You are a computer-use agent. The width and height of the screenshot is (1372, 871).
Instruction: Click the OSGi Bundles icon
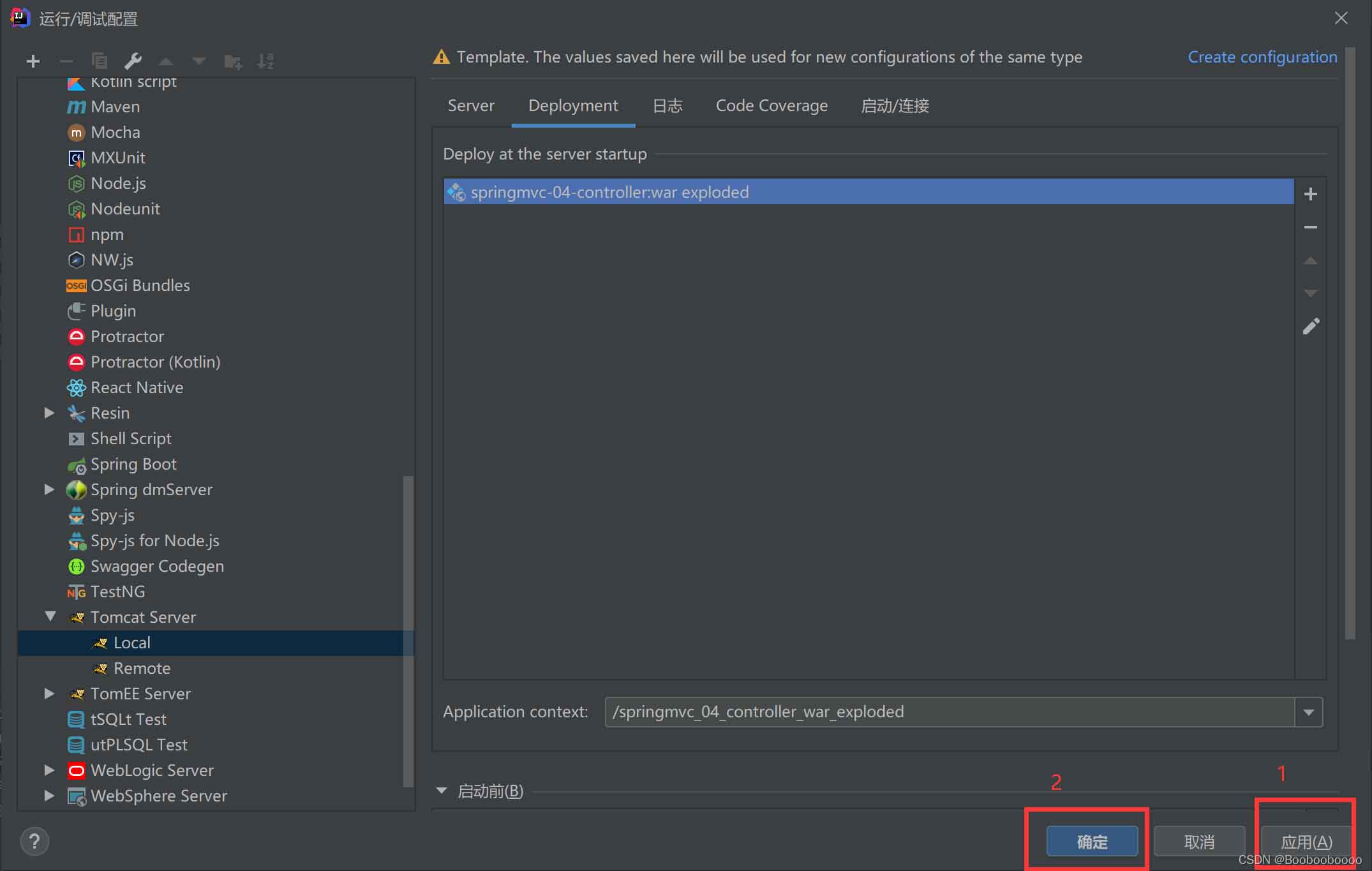tap(76, 285)
